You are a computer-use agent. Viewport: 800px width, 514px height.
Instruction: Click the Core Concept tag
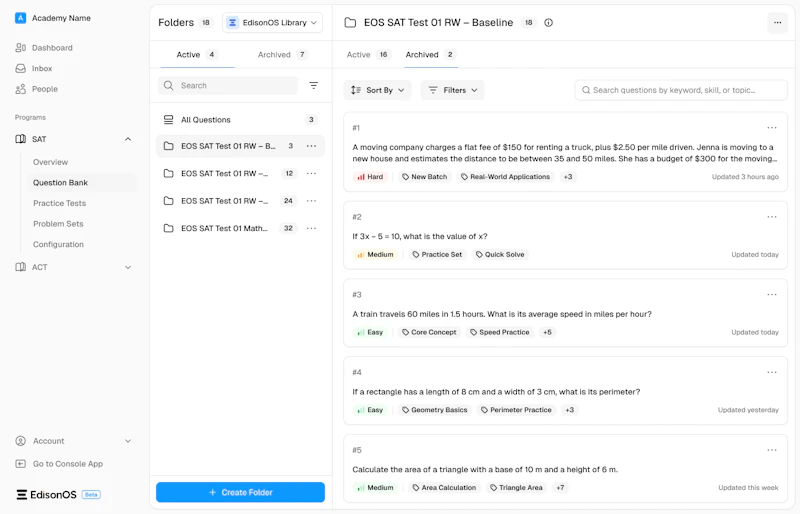click(429, 332)
